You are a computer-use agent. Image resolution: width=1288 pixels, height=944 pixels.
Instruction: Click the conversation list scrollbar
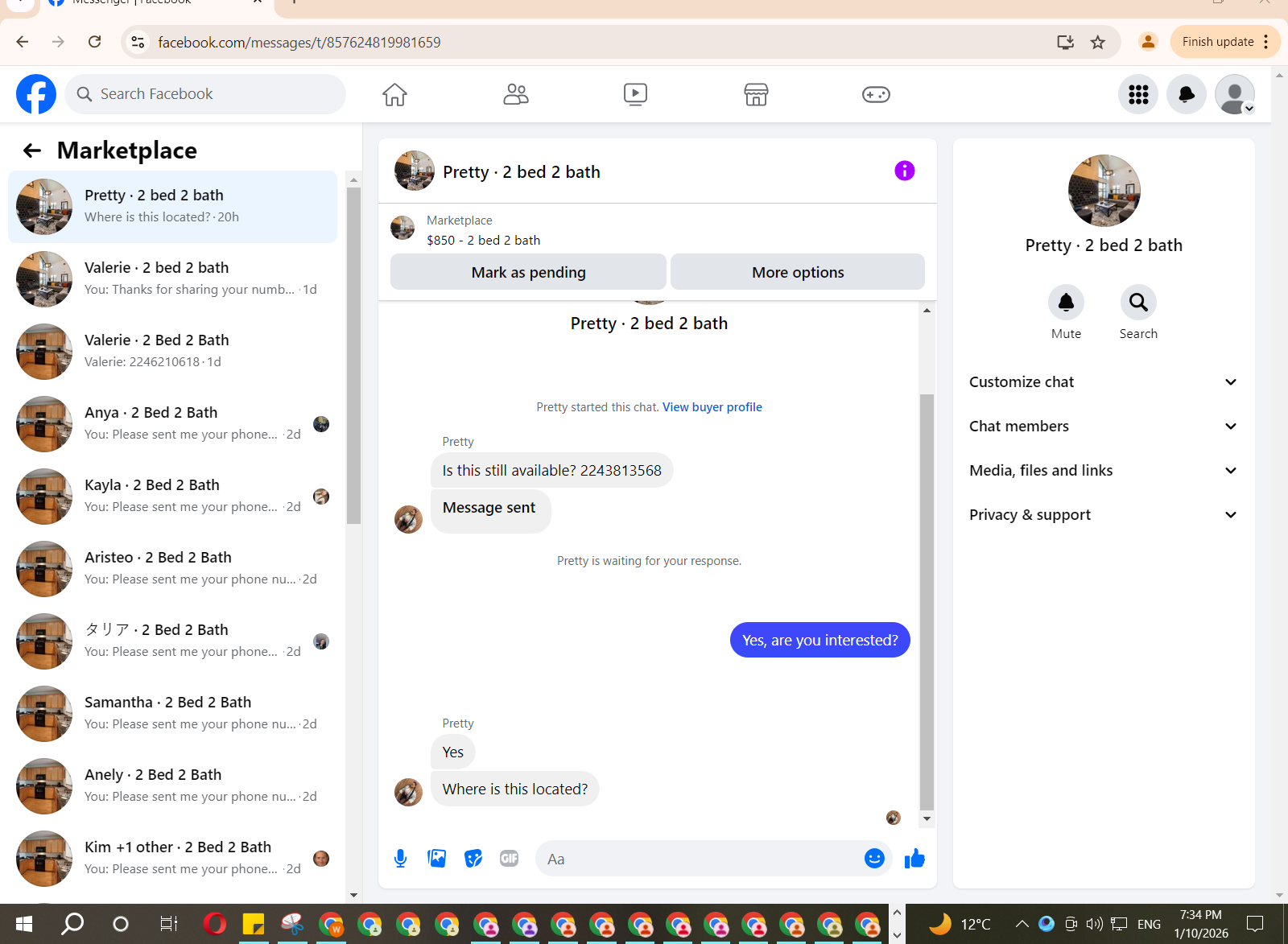[353, 355]
